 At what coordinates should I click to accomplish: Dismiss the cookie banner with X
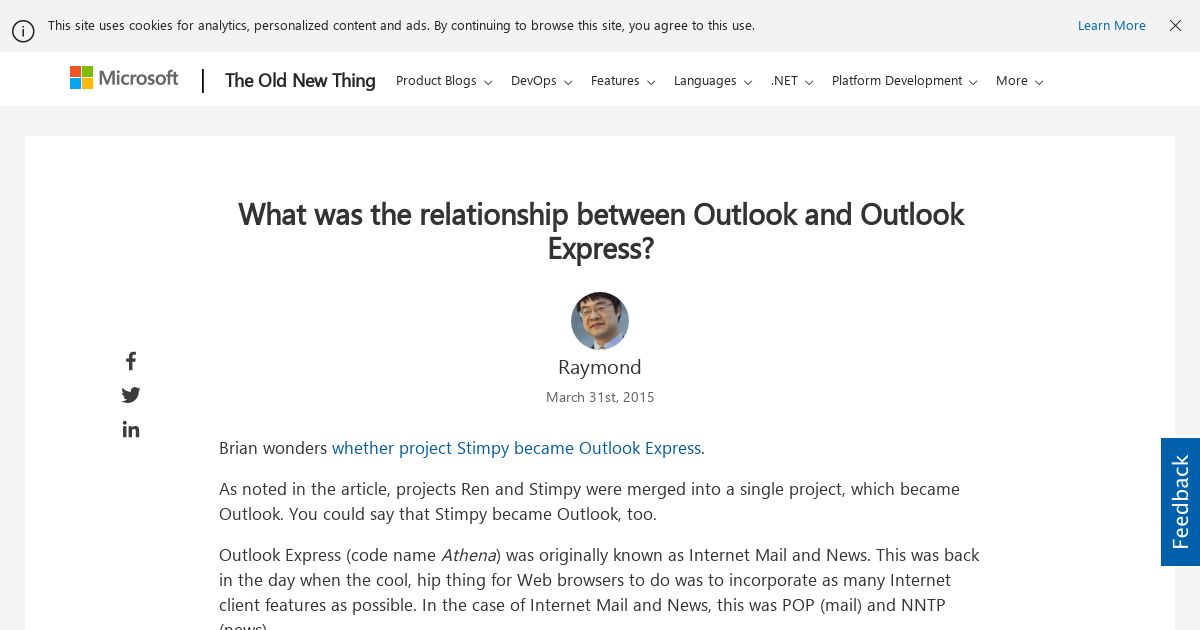1175,26
